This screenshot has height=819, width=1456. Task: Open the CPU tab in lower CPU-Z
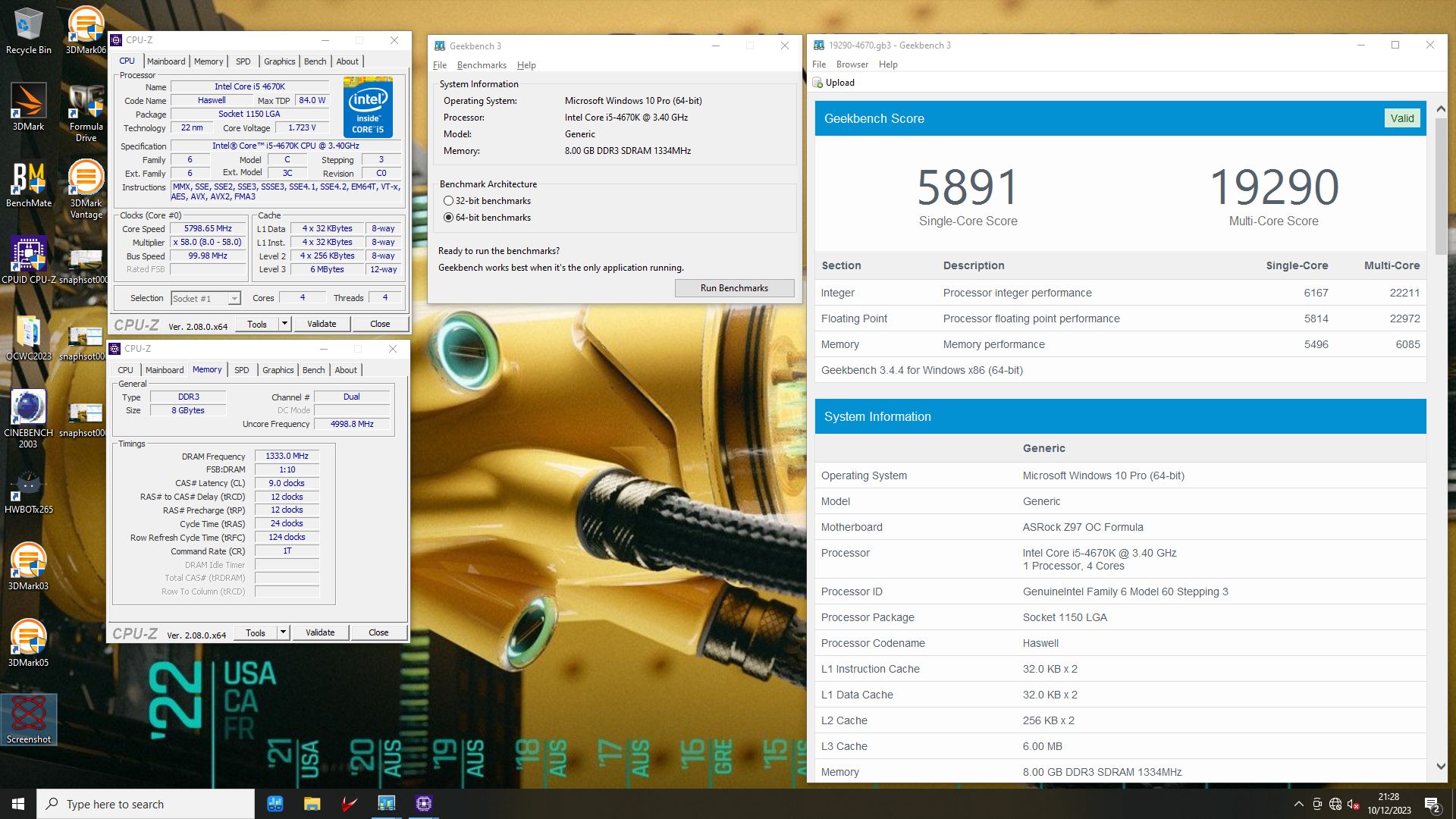coord(125,370)
